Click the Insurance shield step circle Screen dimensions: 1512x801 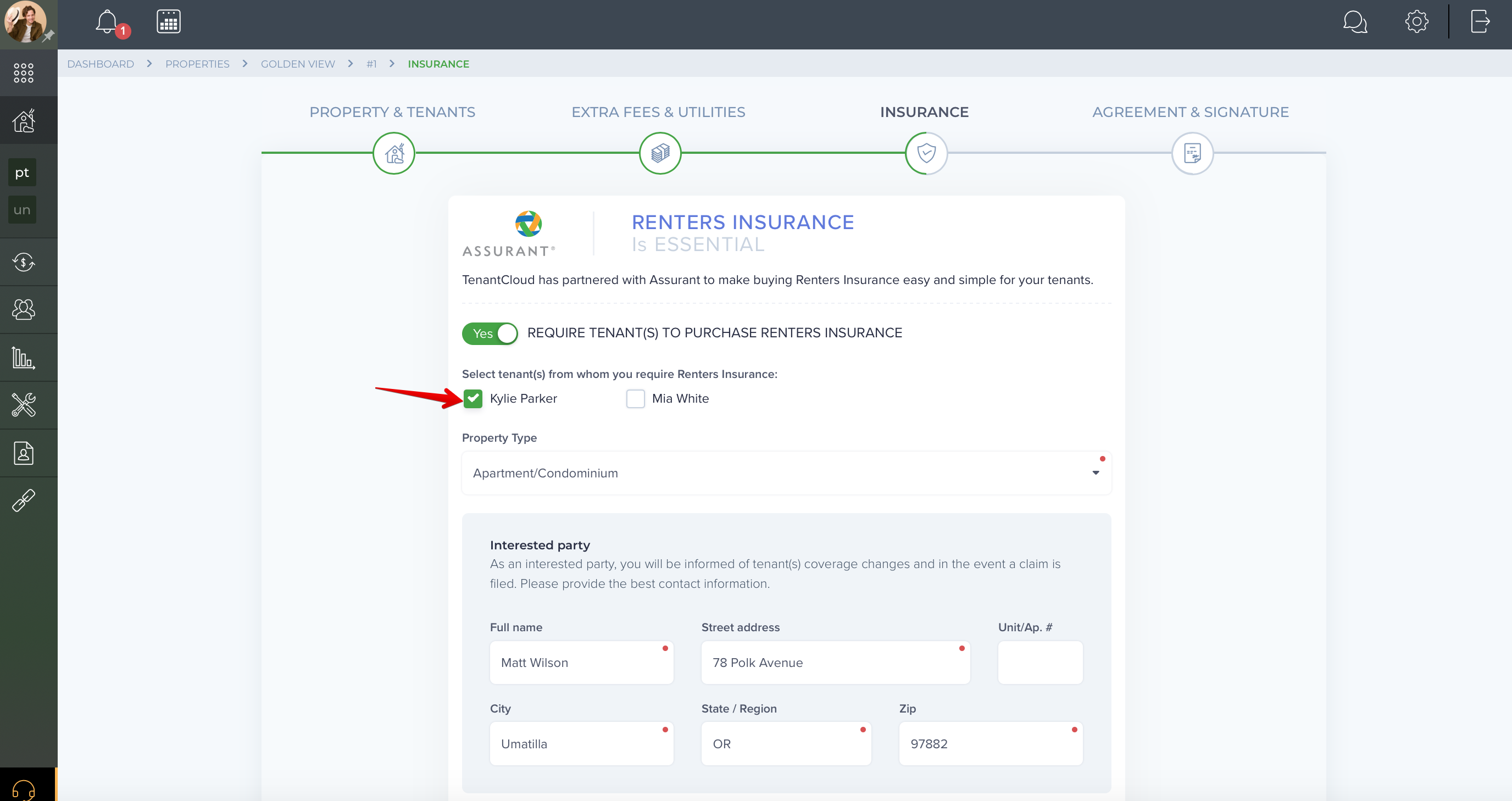926,153
